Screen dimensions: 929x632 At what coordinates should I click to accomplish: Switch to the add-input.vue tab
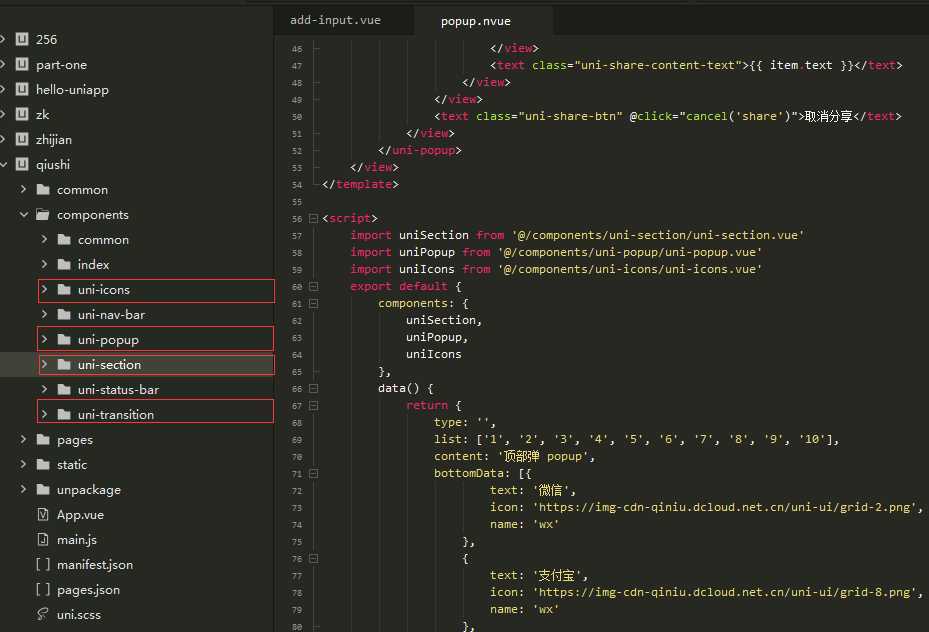[335, 20]
